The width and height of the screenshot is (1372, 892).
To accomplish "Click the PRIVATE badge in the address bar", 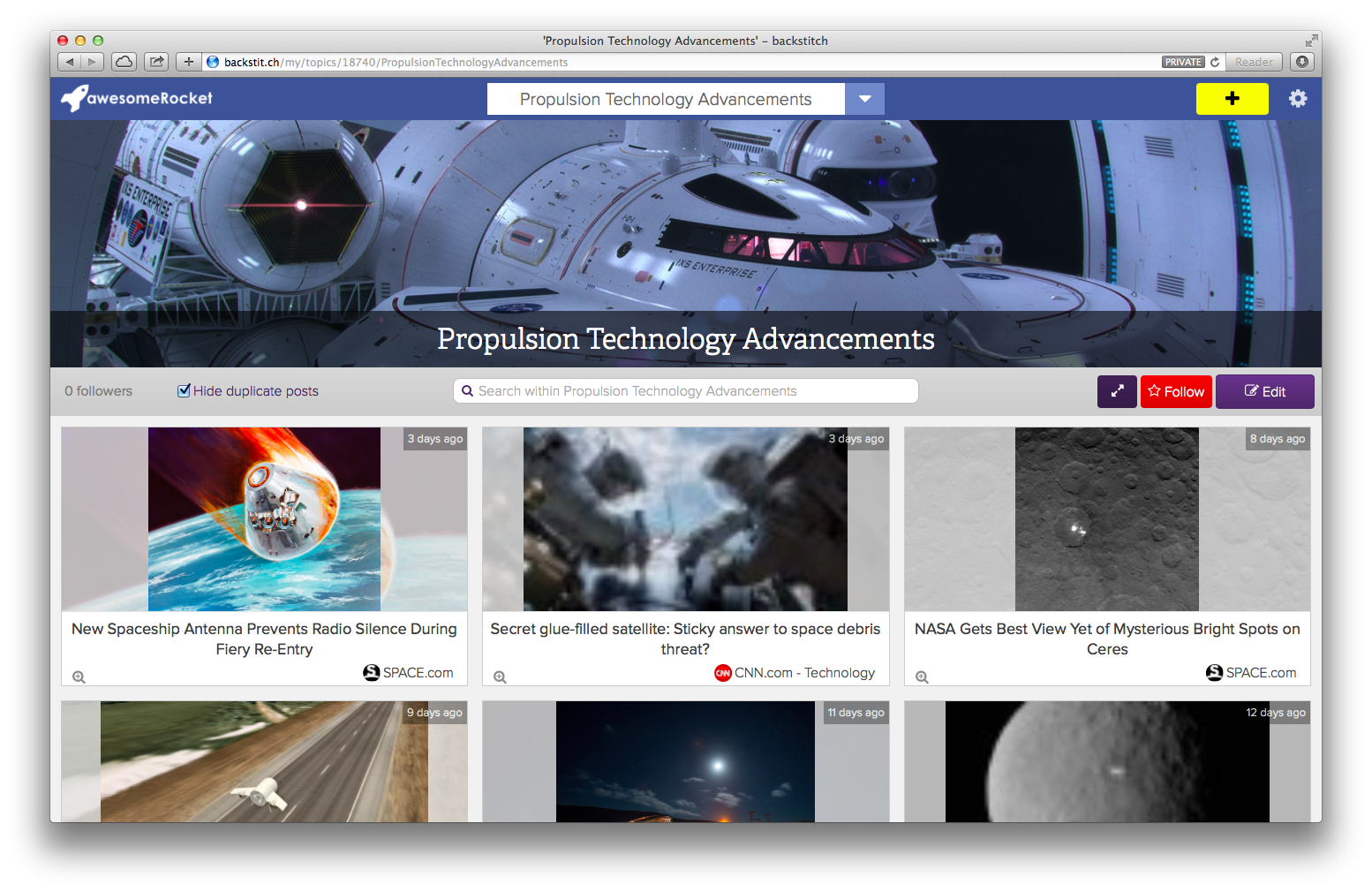I will (1183, 62).
